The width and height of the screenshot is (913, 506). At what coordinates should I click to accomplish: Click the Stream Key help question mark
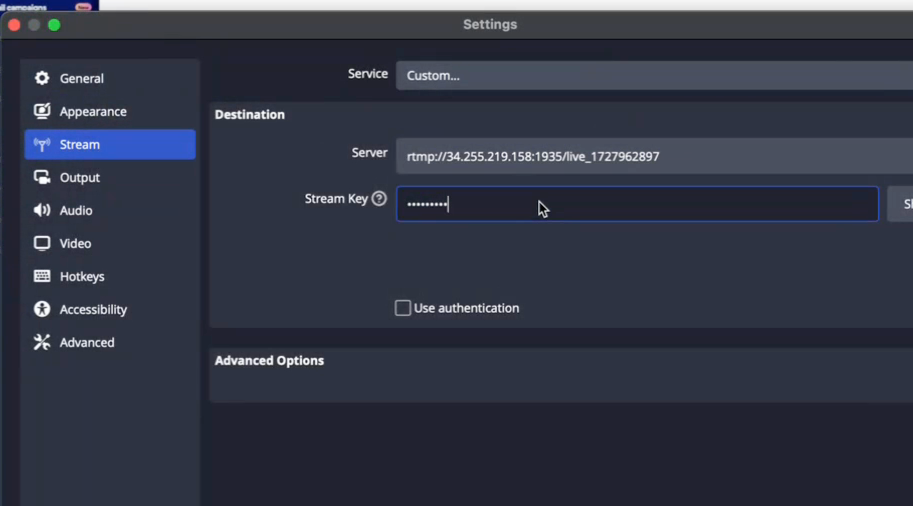tap(379, 199)
